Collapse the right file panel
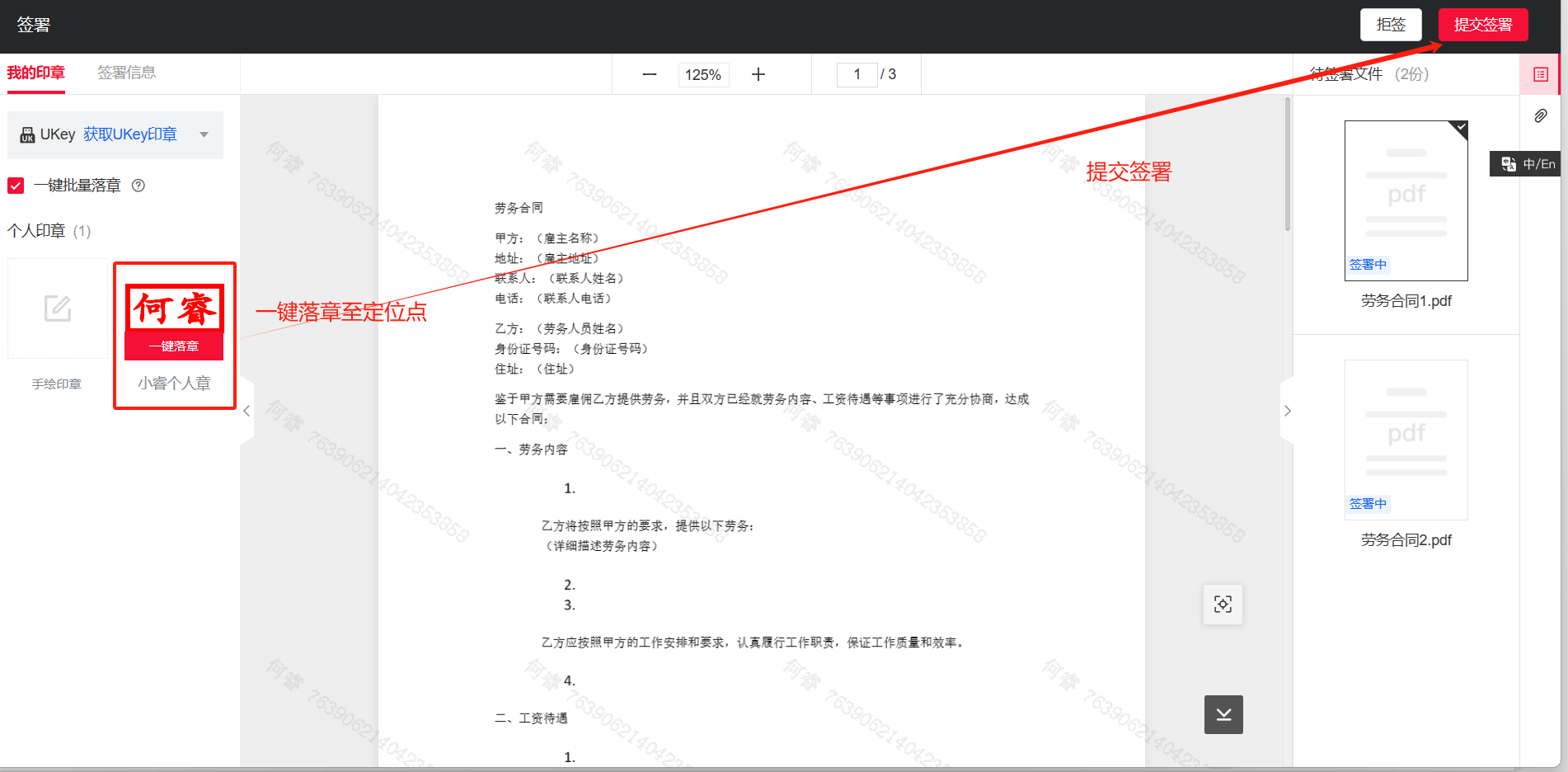Viewport: 1568px width, 772px height. [1287, 411]
